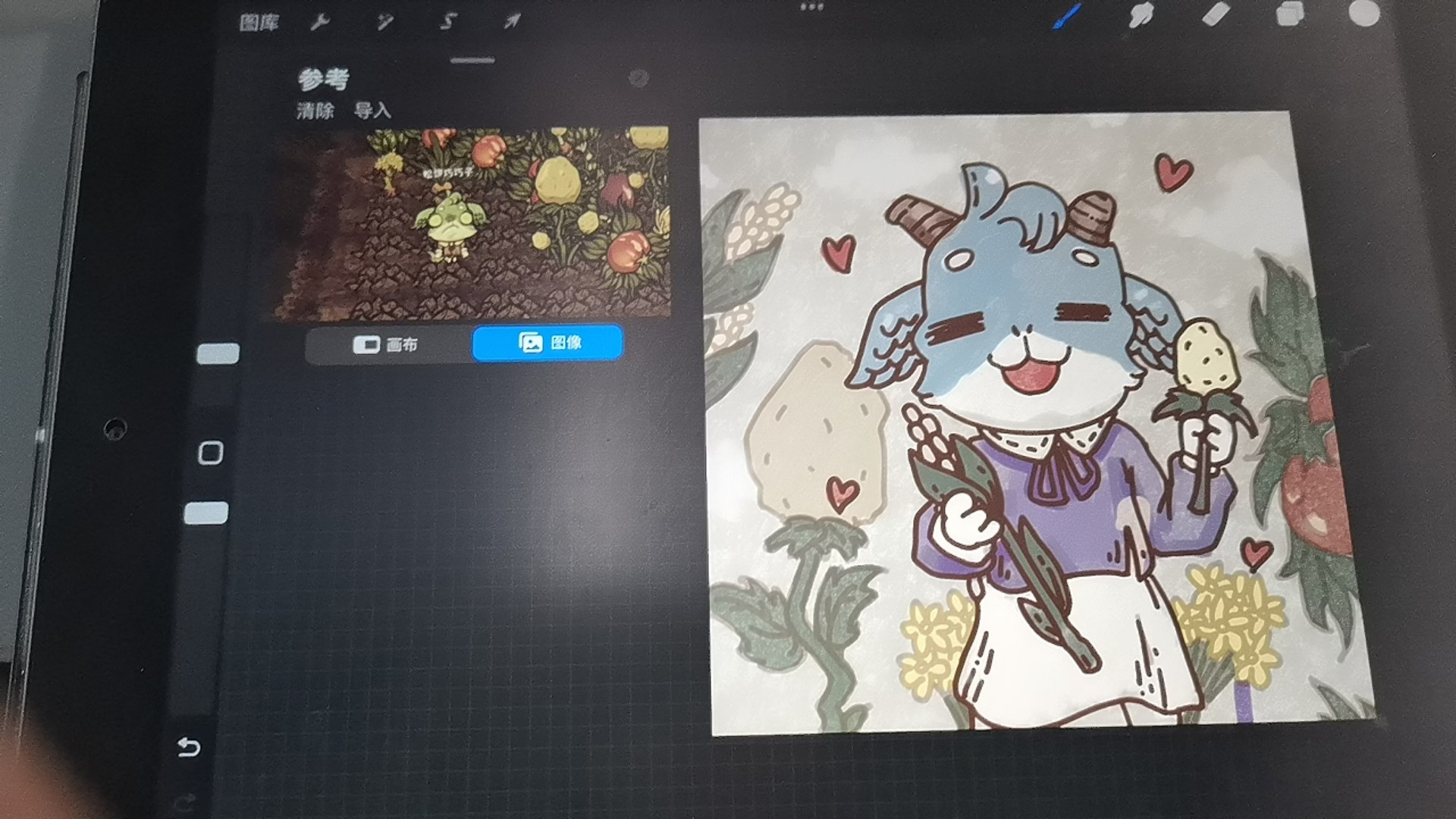Viewport: 1456px width, 819px height.
Task: Activate the Transform arrow tool
Action: [512, 21]
